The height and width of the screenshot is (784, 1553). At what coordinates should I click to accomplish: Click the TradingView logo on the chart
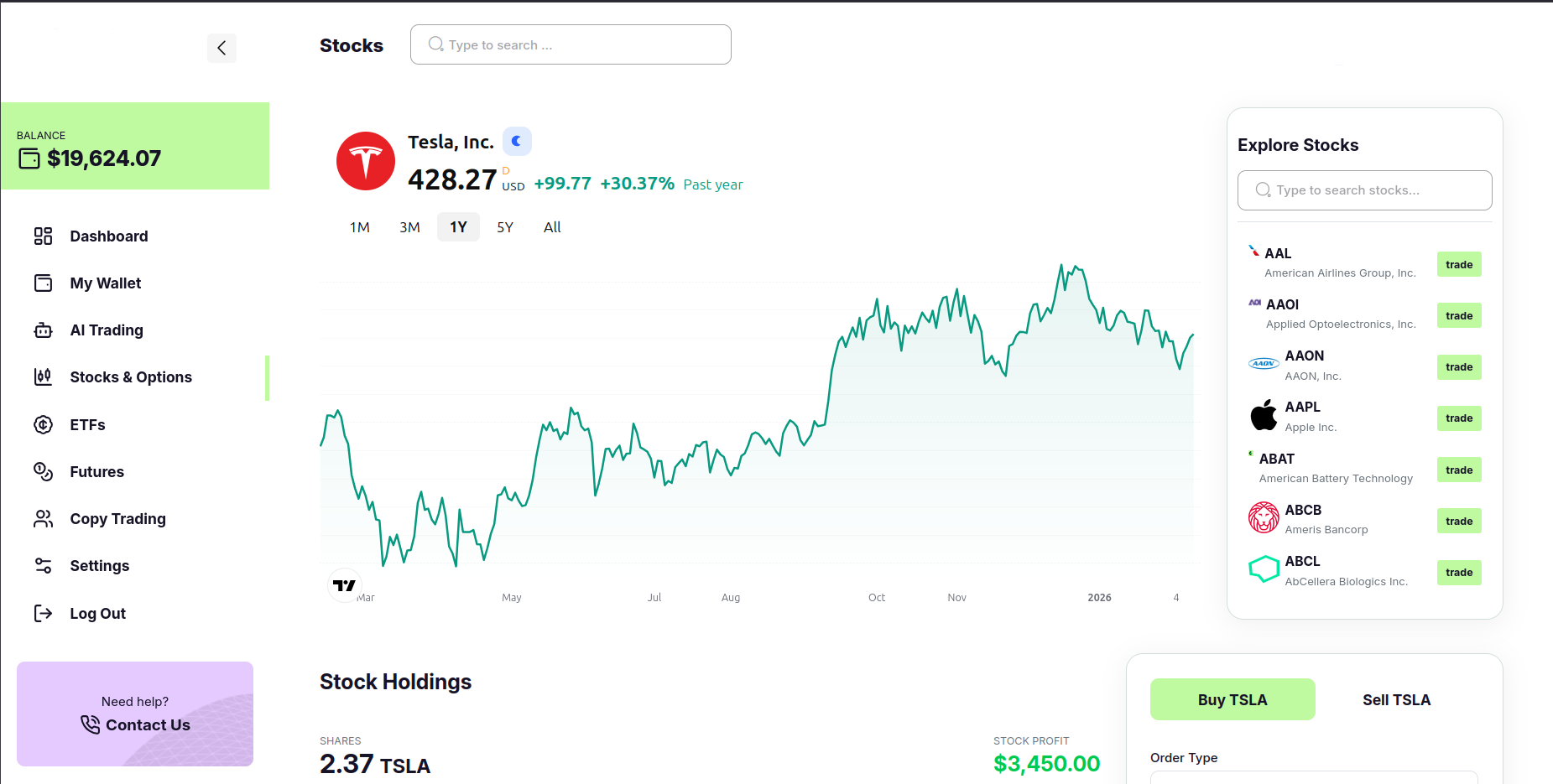click(x=345, y=585)
